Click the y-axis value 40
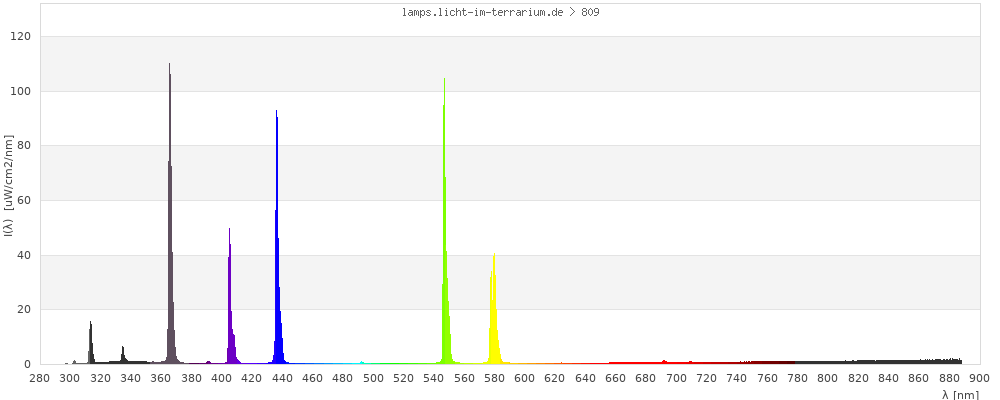This screenshot has height=400, width=1000. coord(25,255)
